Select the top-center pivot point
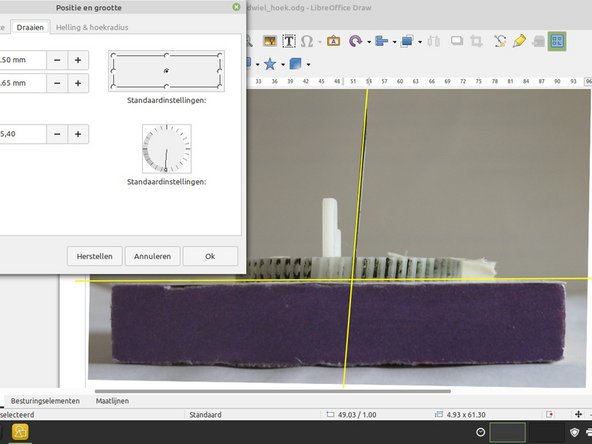Viewport: 592px width, 444px height. point(166,55)
